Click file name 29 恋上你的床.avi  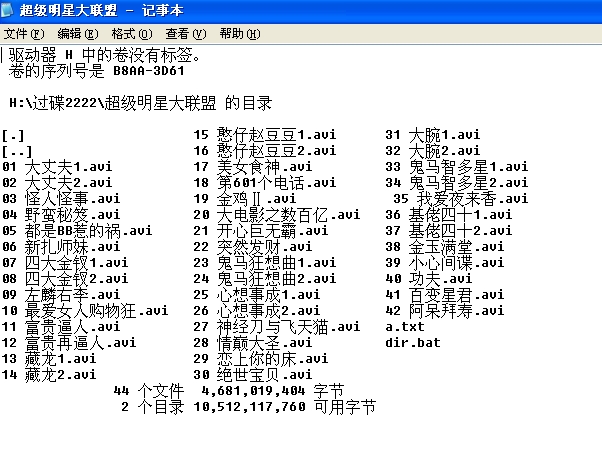coord(261,359)
